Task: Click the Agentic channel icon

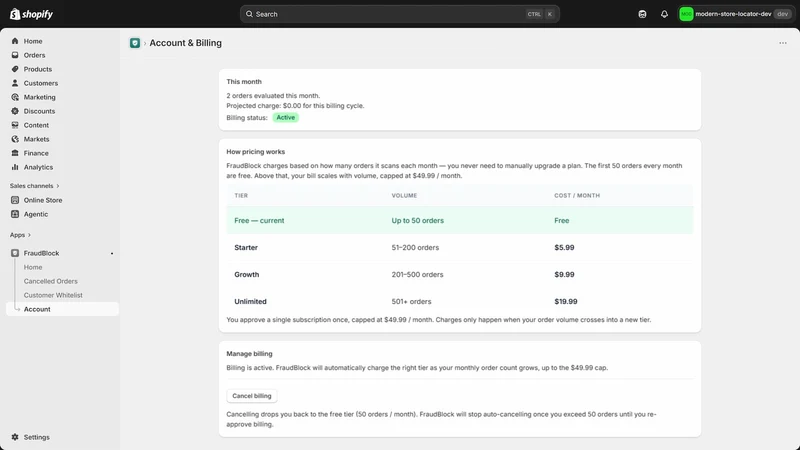Action: click(x=15, y=214)
